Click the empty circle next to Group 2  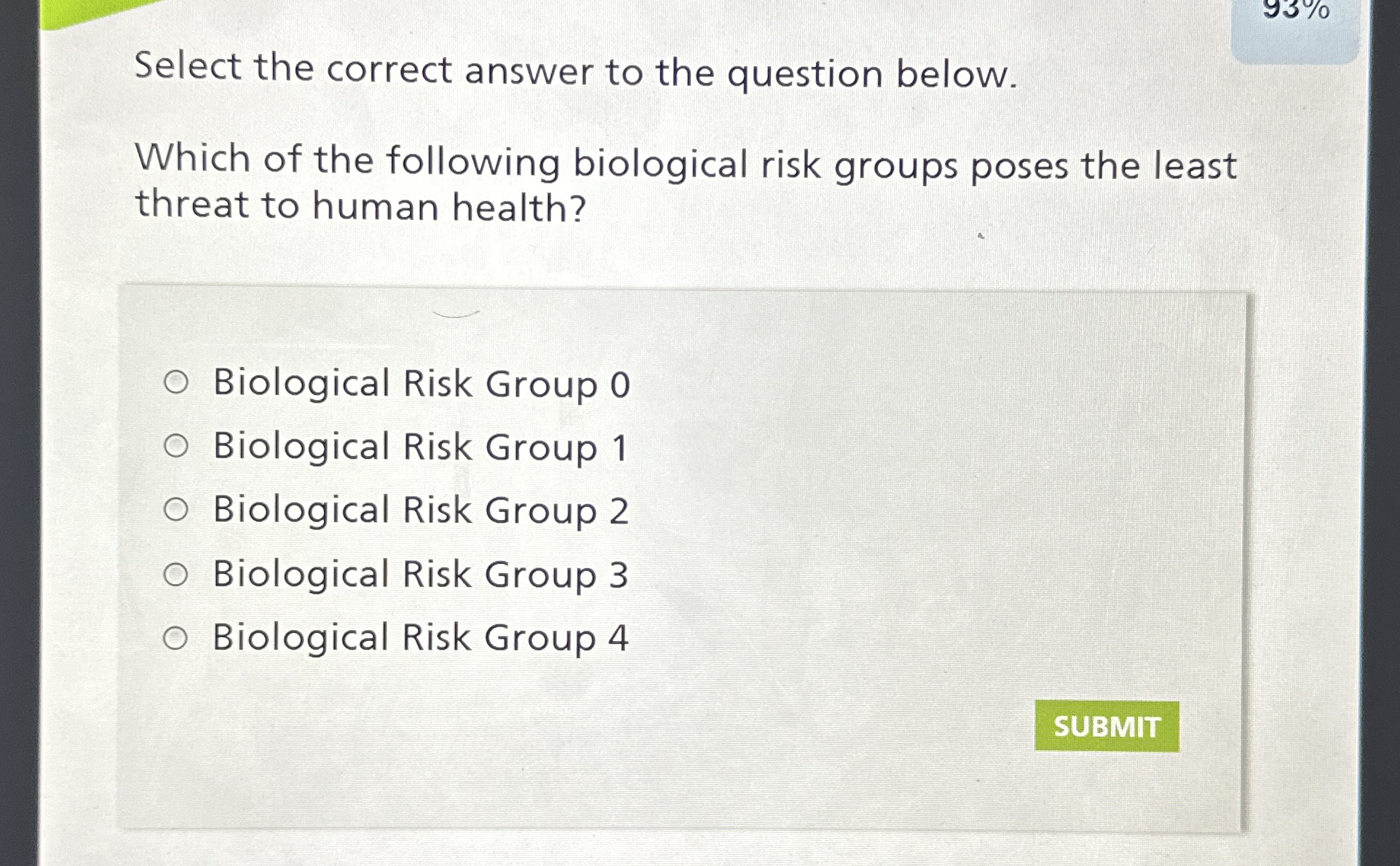pos(177,511)
